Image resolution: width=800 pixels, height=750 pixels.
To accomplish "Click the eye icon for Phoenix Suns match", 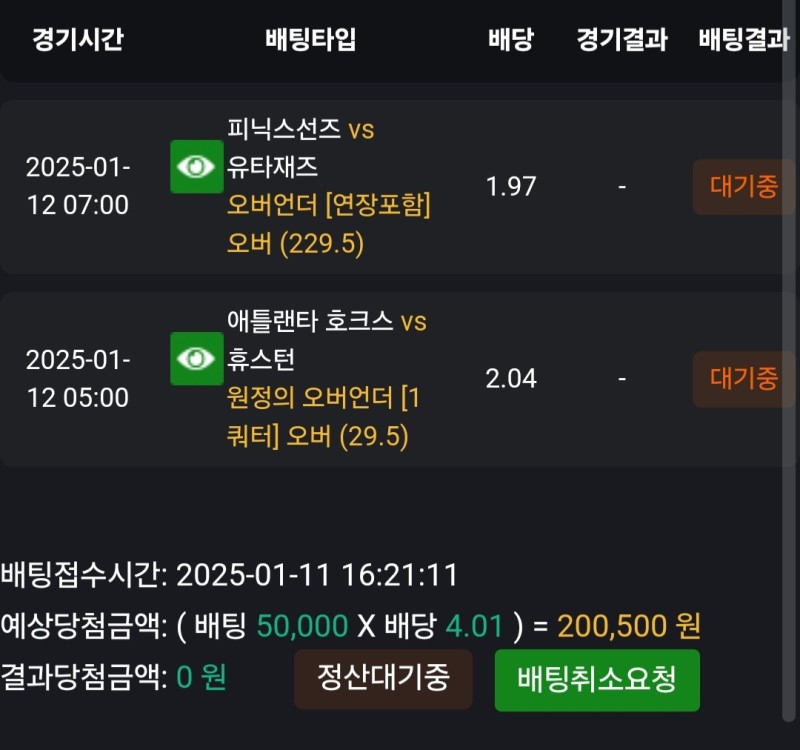I will click(196, 167).
